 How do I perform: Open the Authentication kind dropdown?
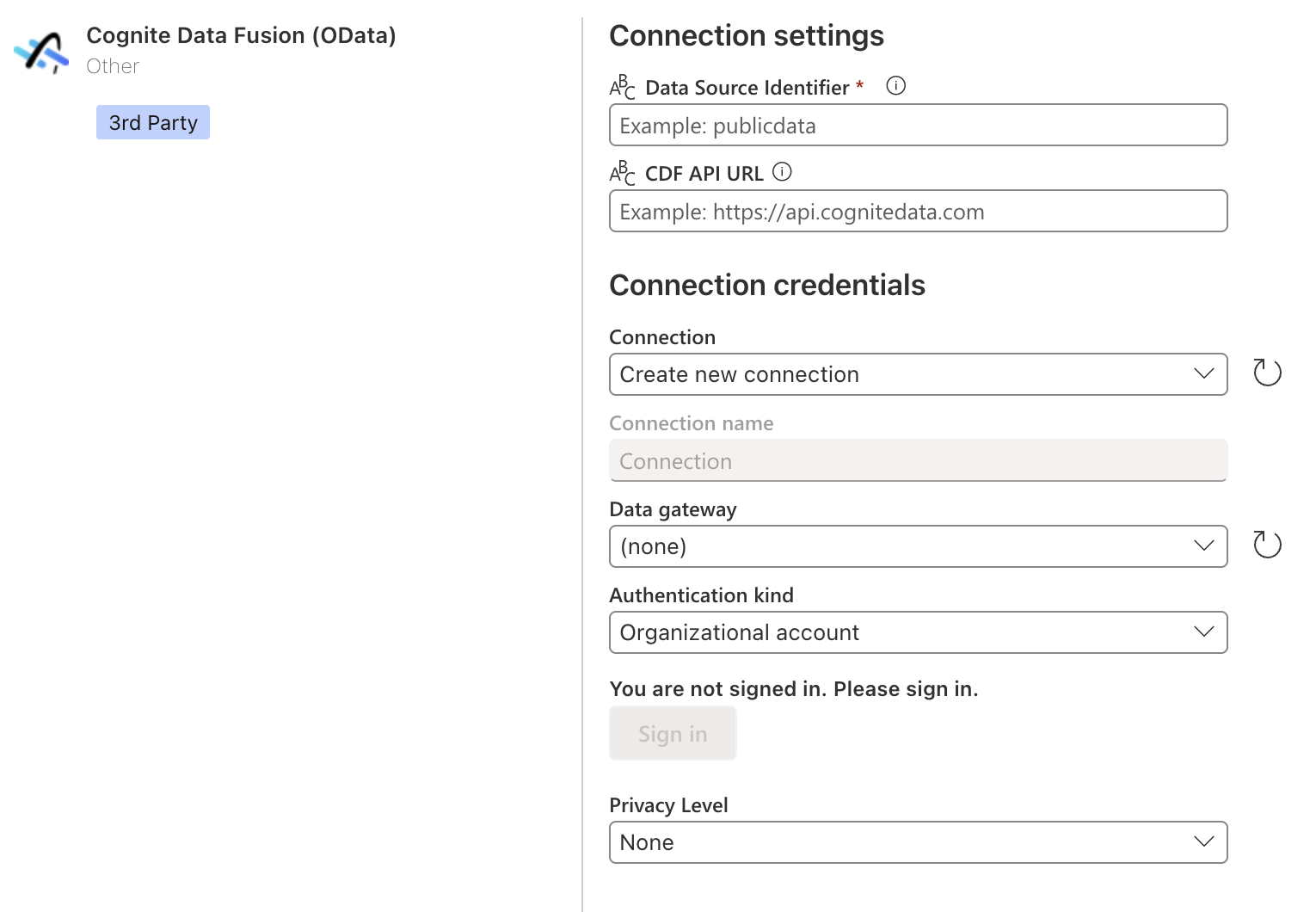click(x=1203, y=632)
